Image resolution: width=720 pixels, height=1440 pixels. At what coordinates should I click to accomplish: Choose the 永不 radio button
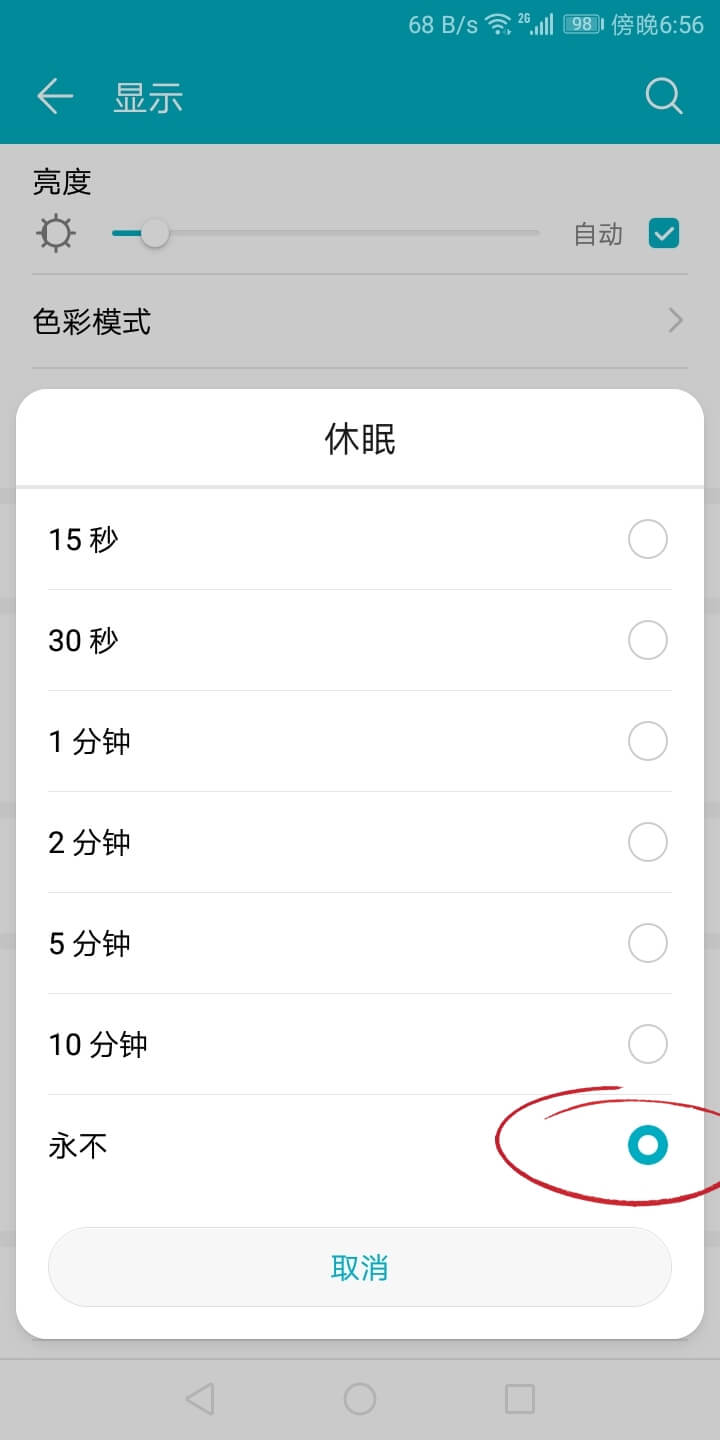pyautogui.click(x=647, y=1145)
